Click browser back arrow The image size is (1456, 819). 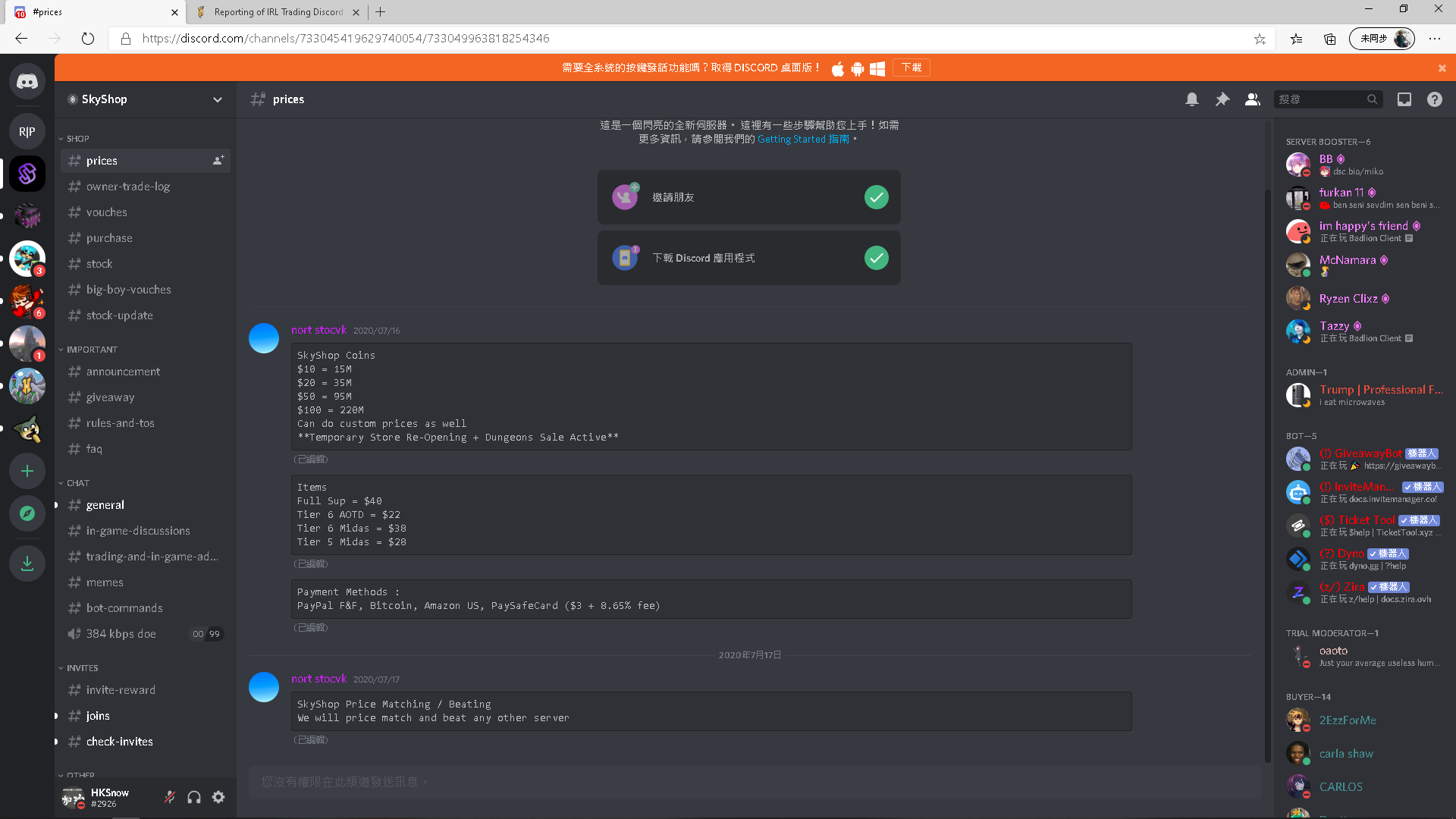21,38
